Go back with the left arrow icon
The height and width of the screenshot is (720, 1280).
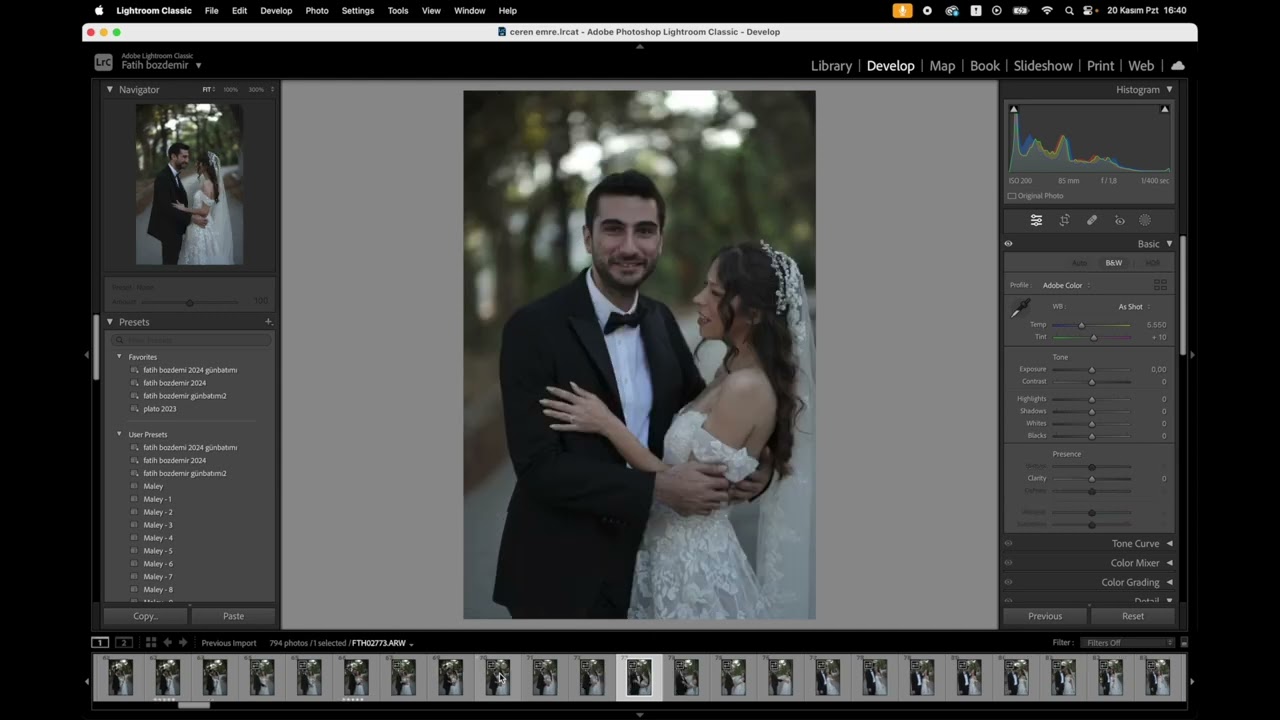pos(167,643)
